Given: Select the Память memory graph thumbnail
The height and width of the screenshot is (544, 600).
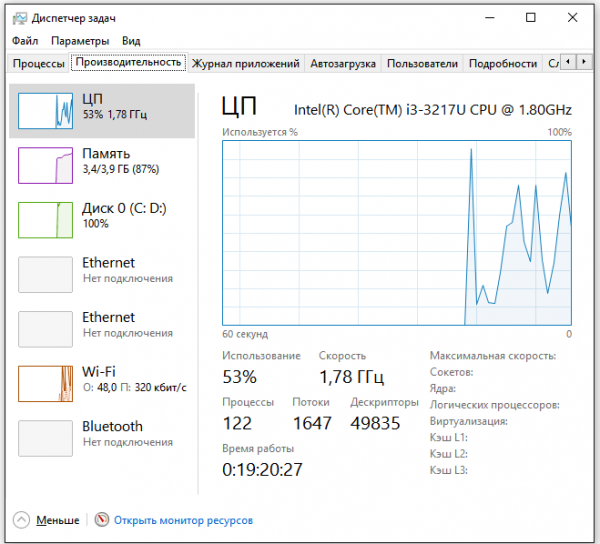Looking at the screenshot, I should point(45,166).
